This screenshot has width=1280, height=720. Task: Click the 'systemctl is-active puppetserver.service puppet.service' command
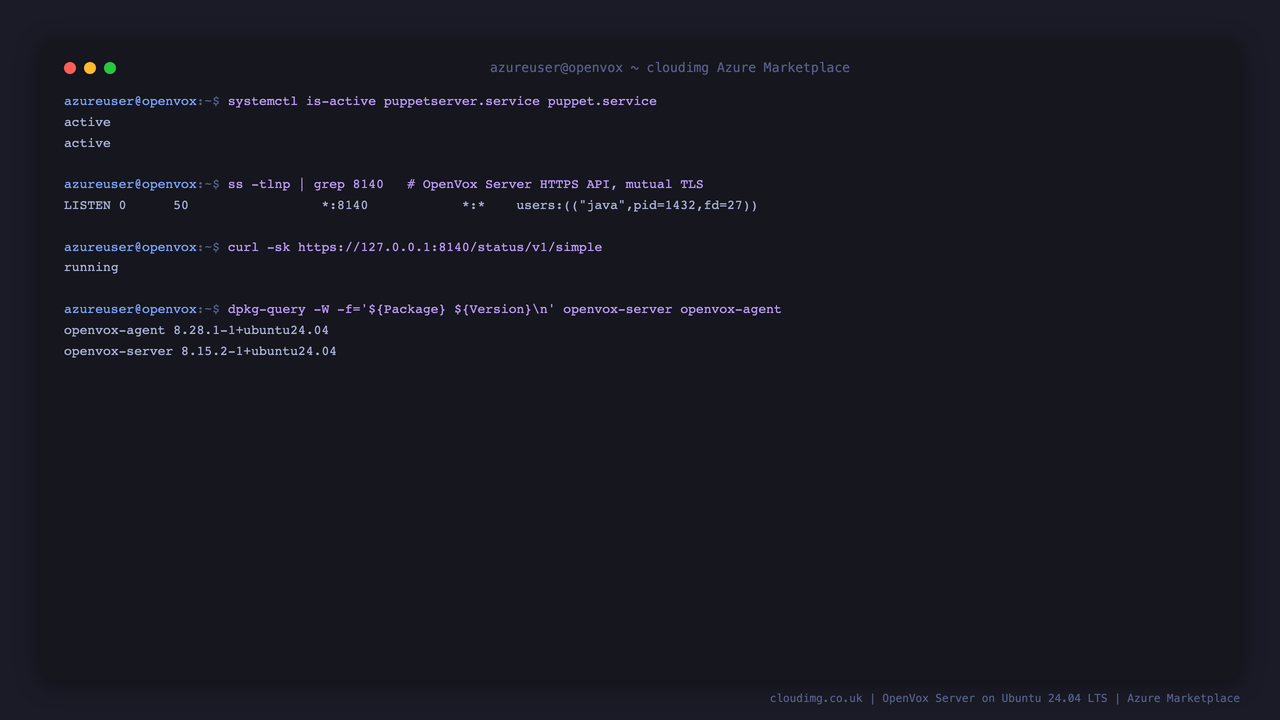442,101
